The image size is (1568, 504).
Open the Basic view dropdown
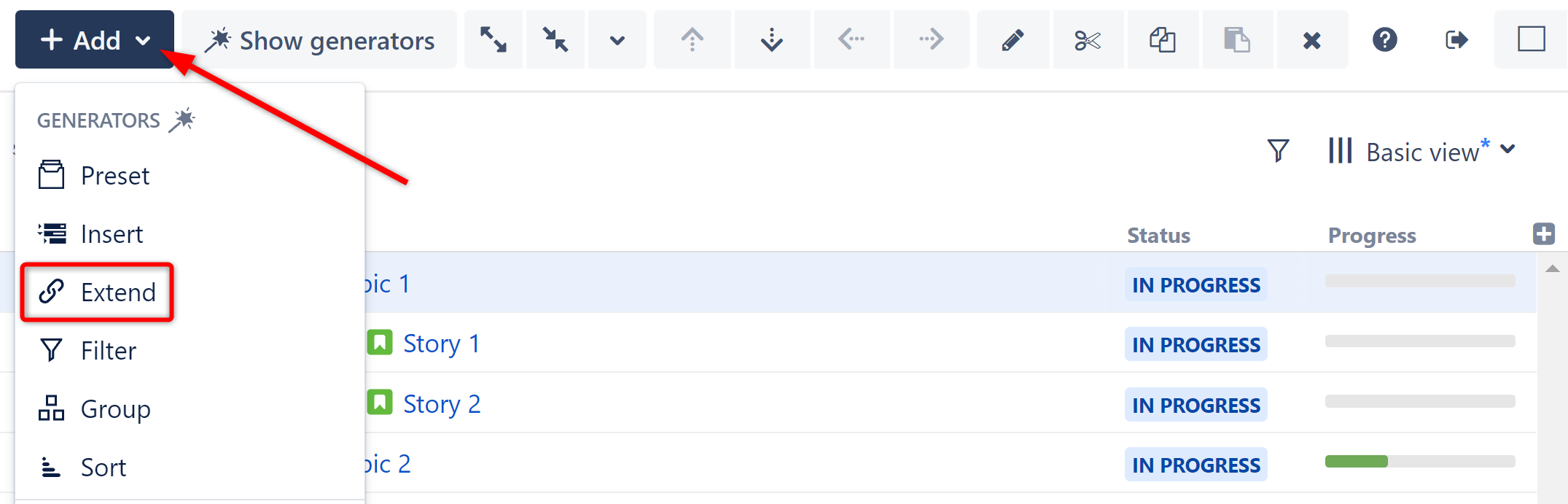click(1421, 151)
